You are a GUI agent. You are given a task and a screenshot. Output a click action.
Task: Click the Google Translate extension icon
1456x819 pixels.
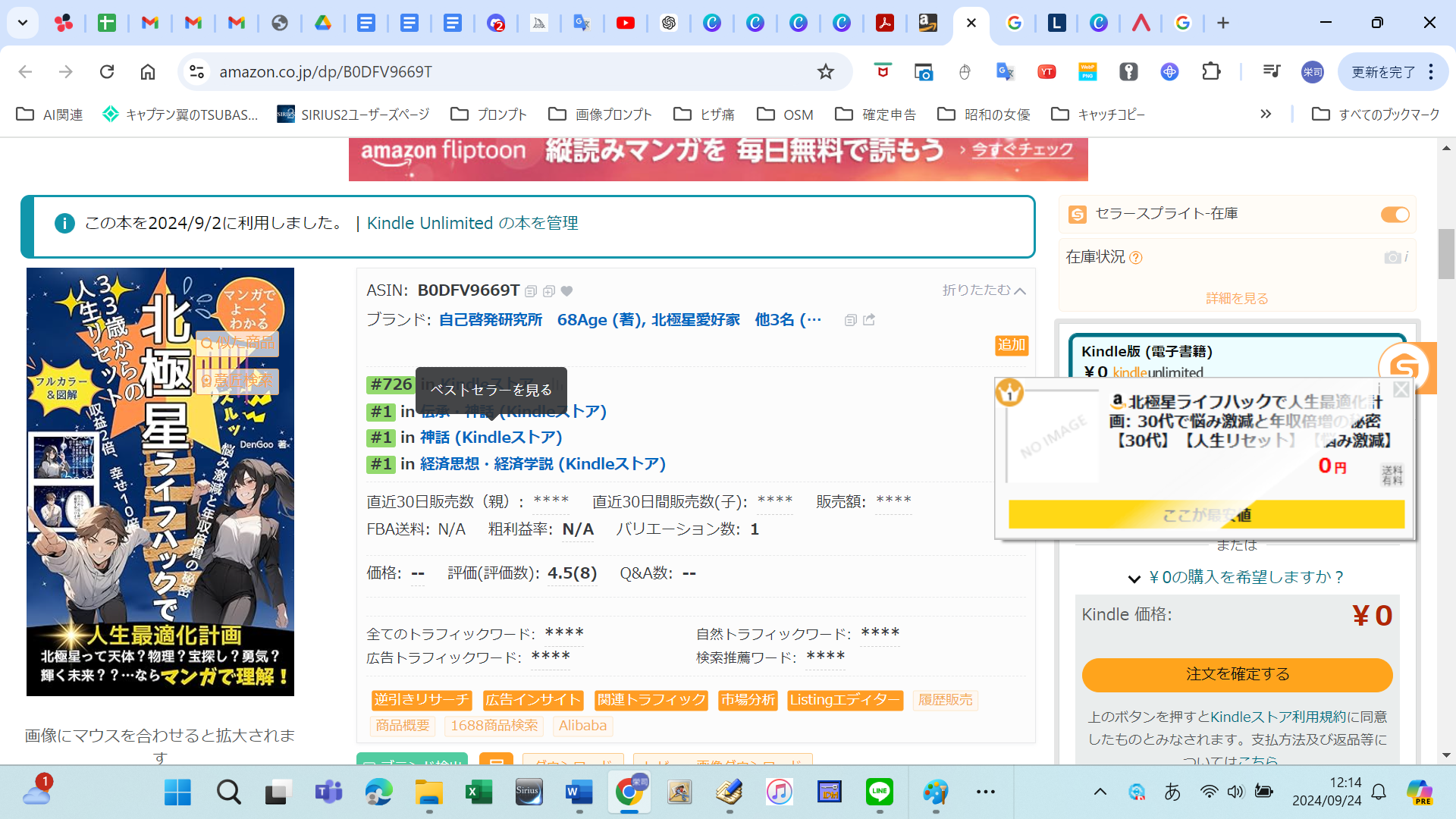click(x=1006, y=72)
